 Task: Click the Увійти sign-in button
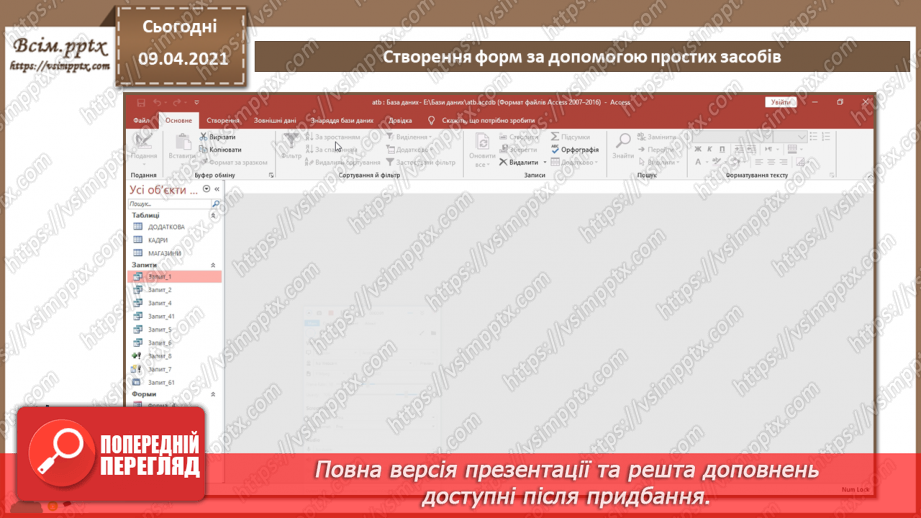point(780,102)
